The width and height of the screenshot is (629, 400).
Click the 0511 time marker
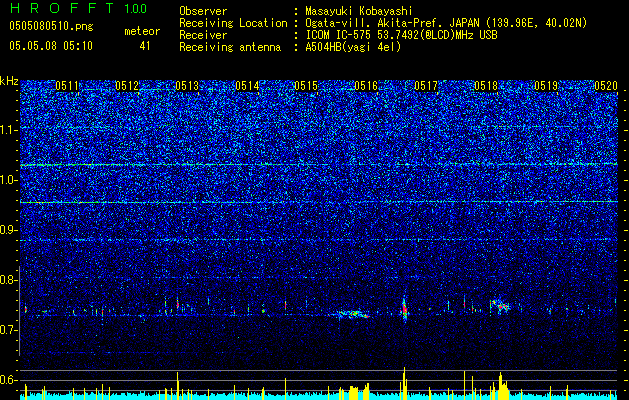coord(67,86)
